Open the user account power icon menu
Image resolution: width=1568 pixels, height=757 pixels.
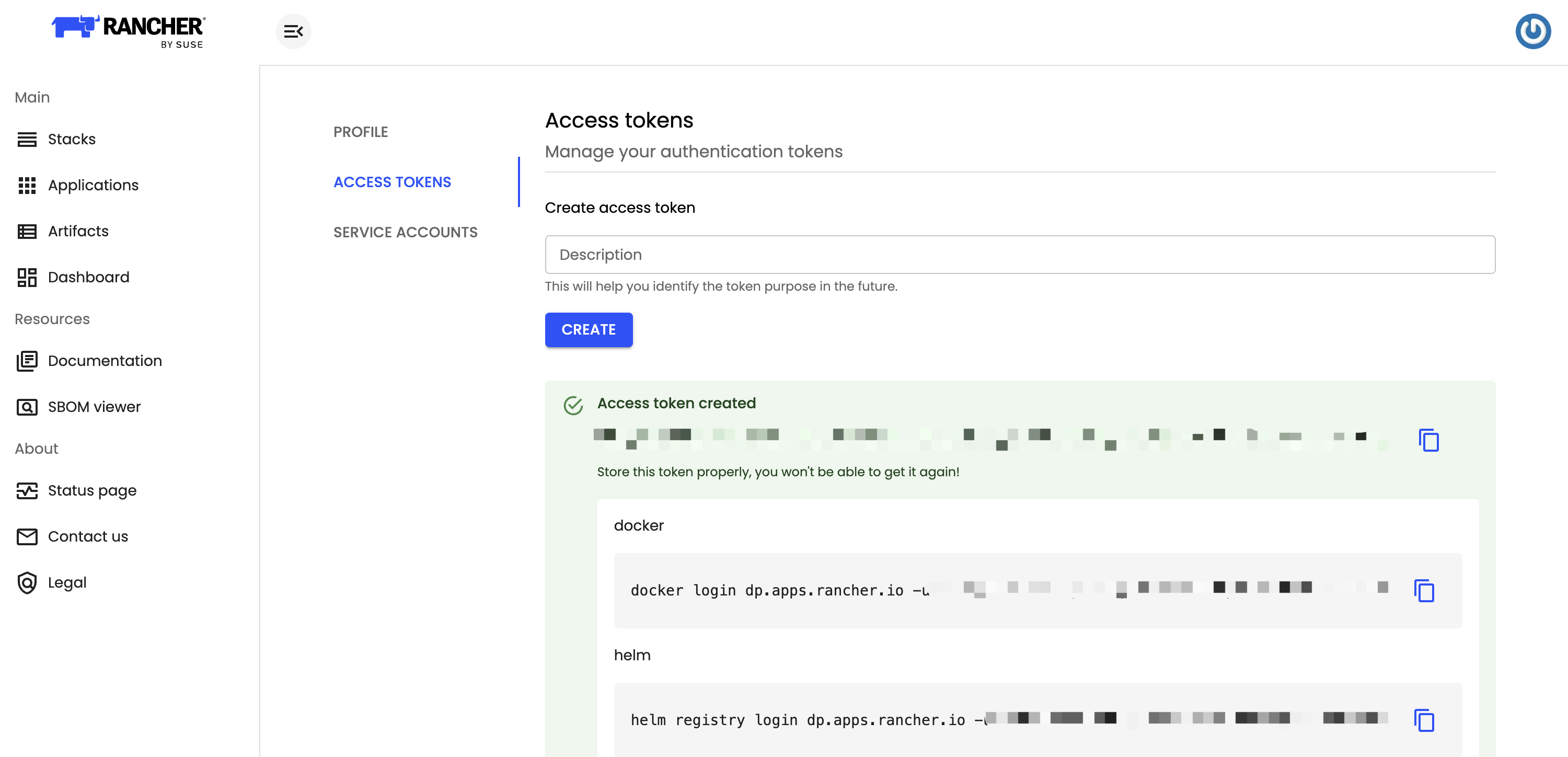click(x=1532, y=31)
